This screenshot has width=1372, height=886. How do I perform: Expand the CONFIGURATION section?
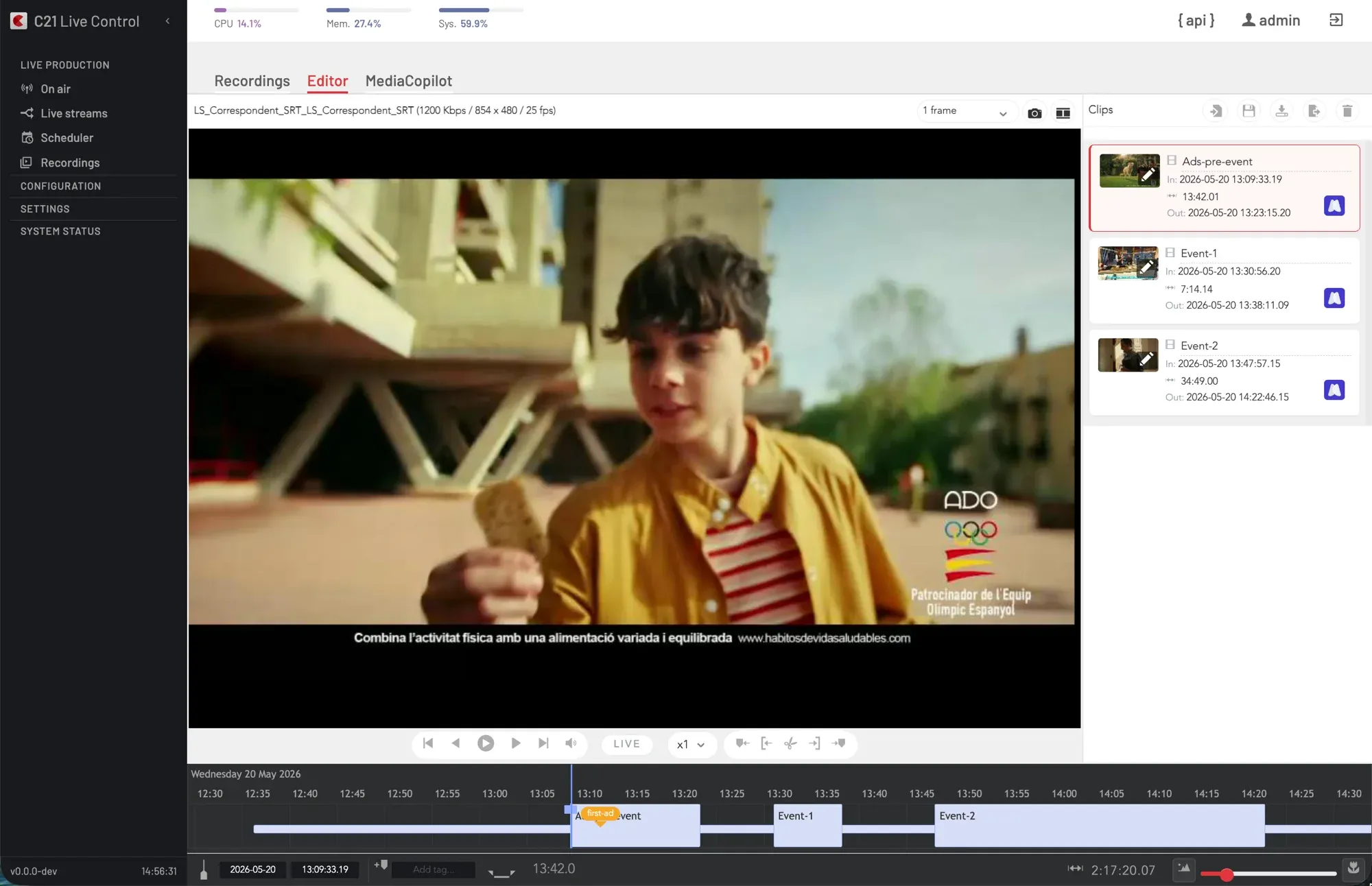(x=60, y=187)
